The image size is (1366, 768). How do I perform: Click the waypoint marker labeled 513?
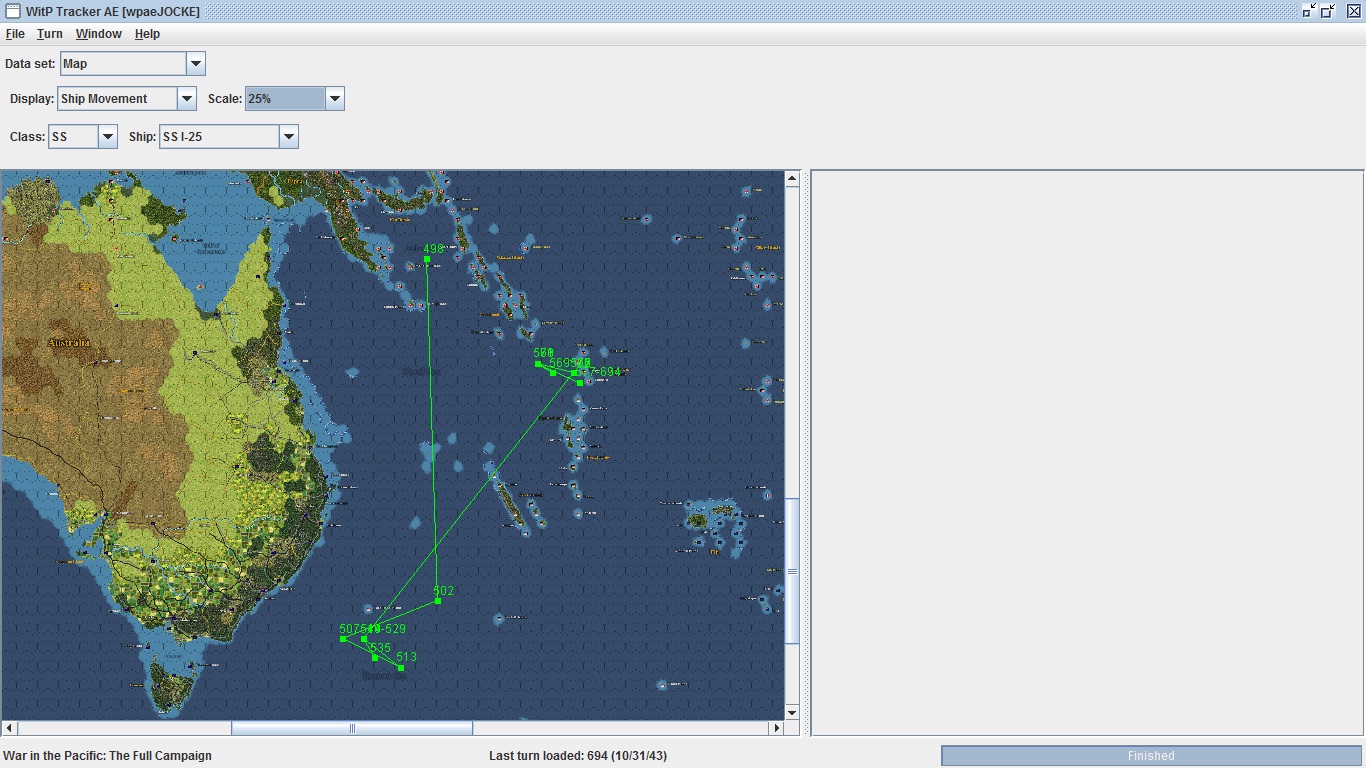click(401, 668)
